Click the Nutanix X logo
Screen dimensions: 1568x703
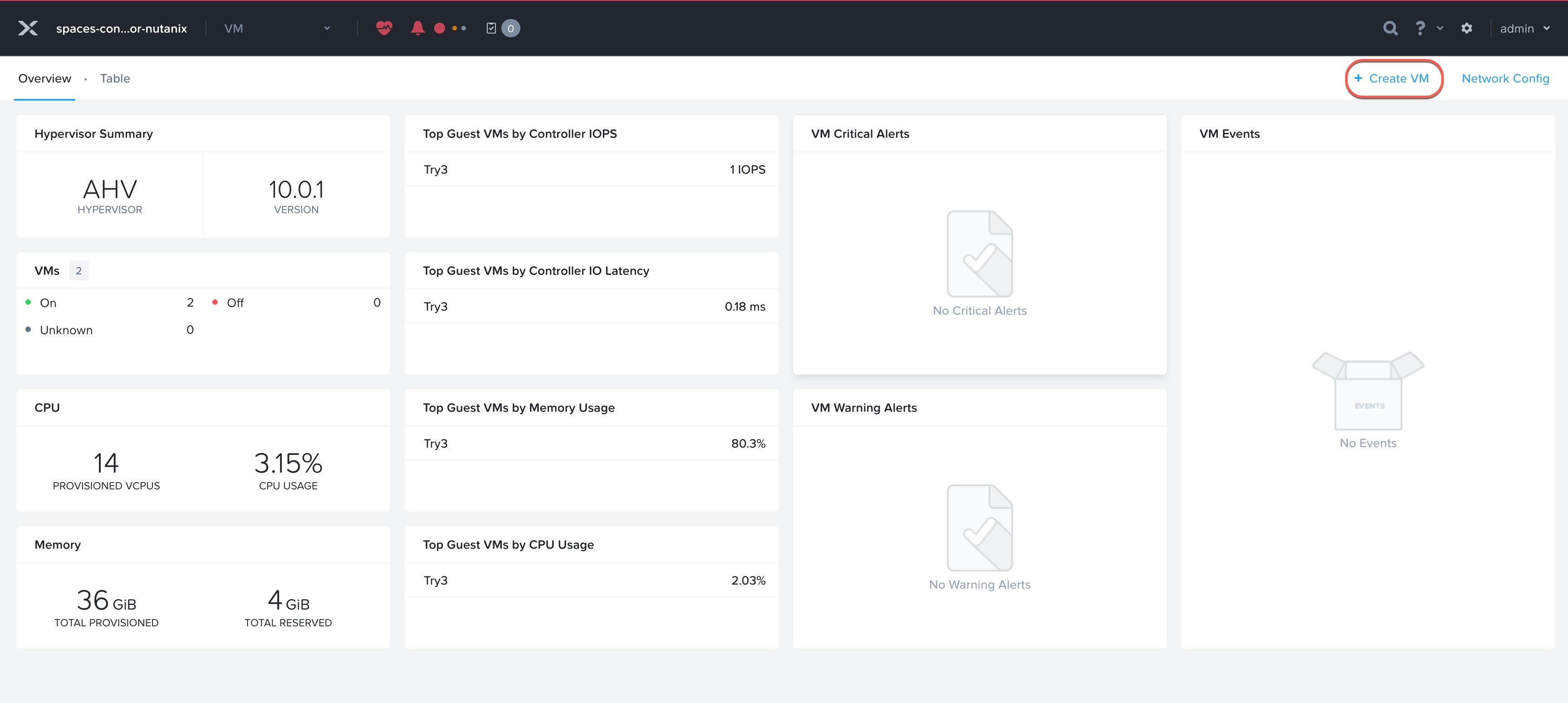(28, 28)
